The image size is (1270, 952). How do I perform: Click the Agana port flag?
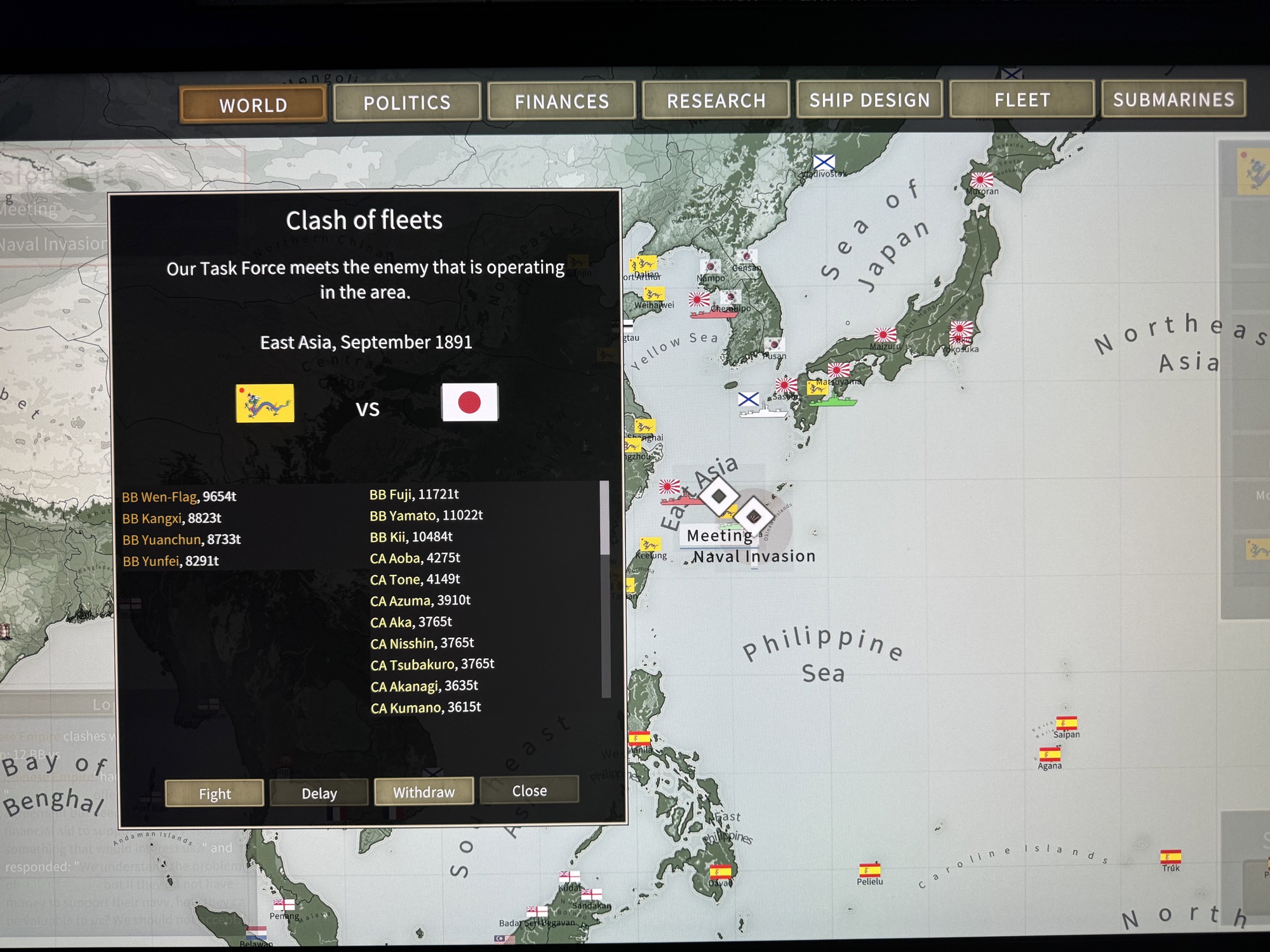tap(1049, 755)
